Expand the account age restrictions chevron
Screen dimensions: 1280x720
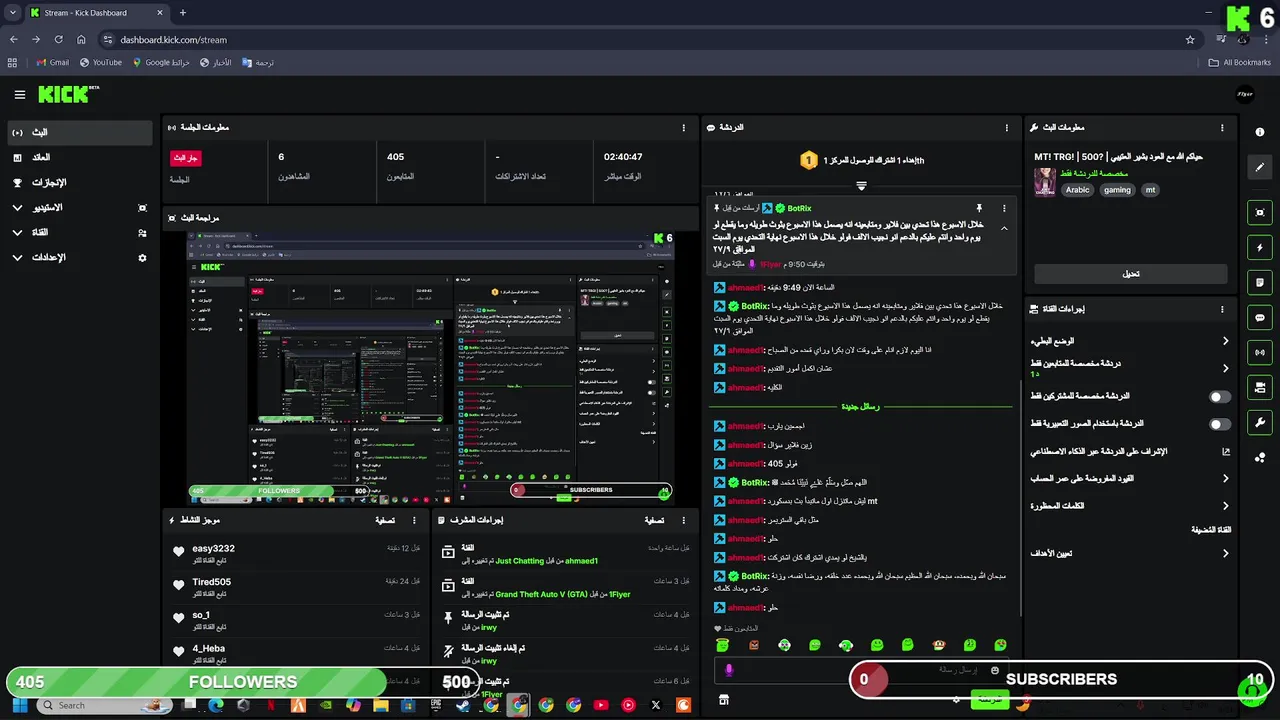click(1225, 479)
